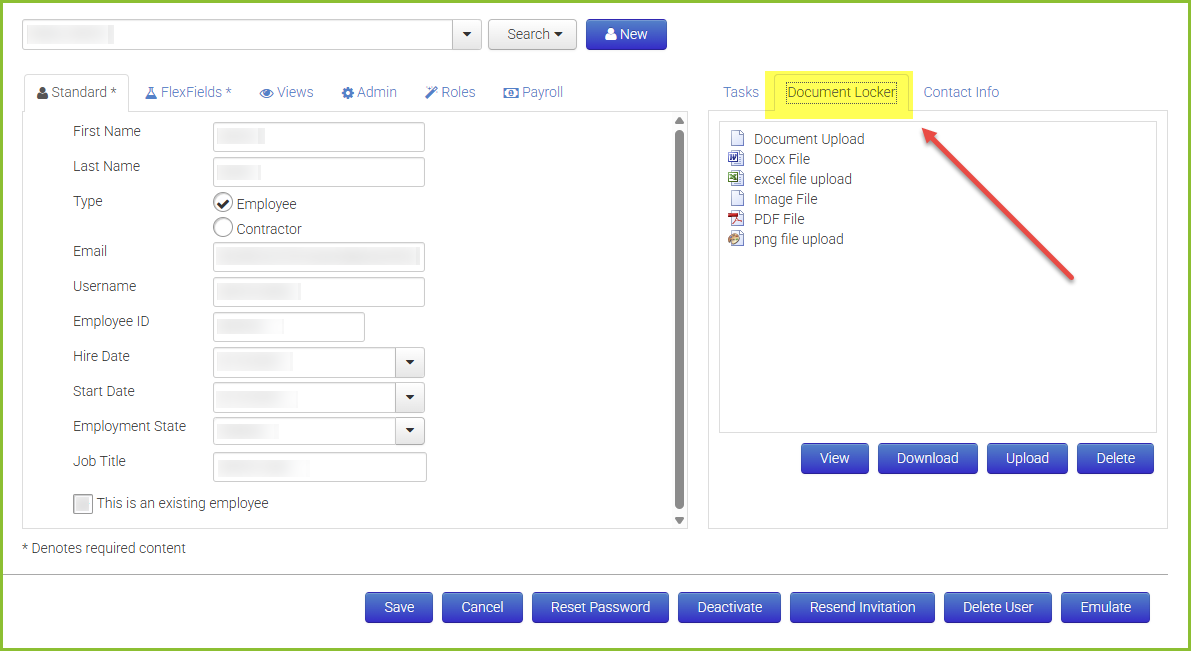
Task: Click the New user button
Action: (x=627, y=34)
